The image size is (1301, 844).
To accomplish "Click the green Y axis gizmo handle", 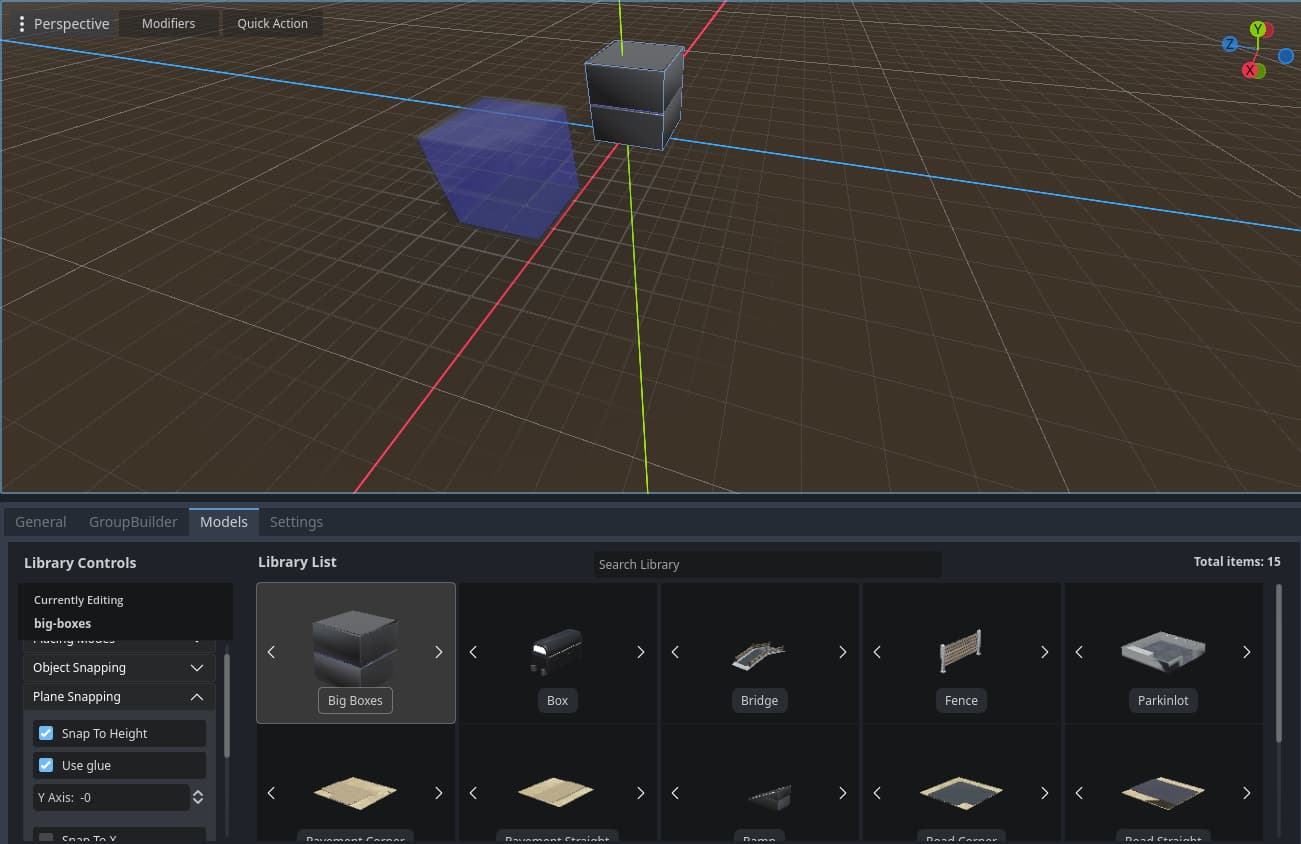I will click(x=1258, y=29).
